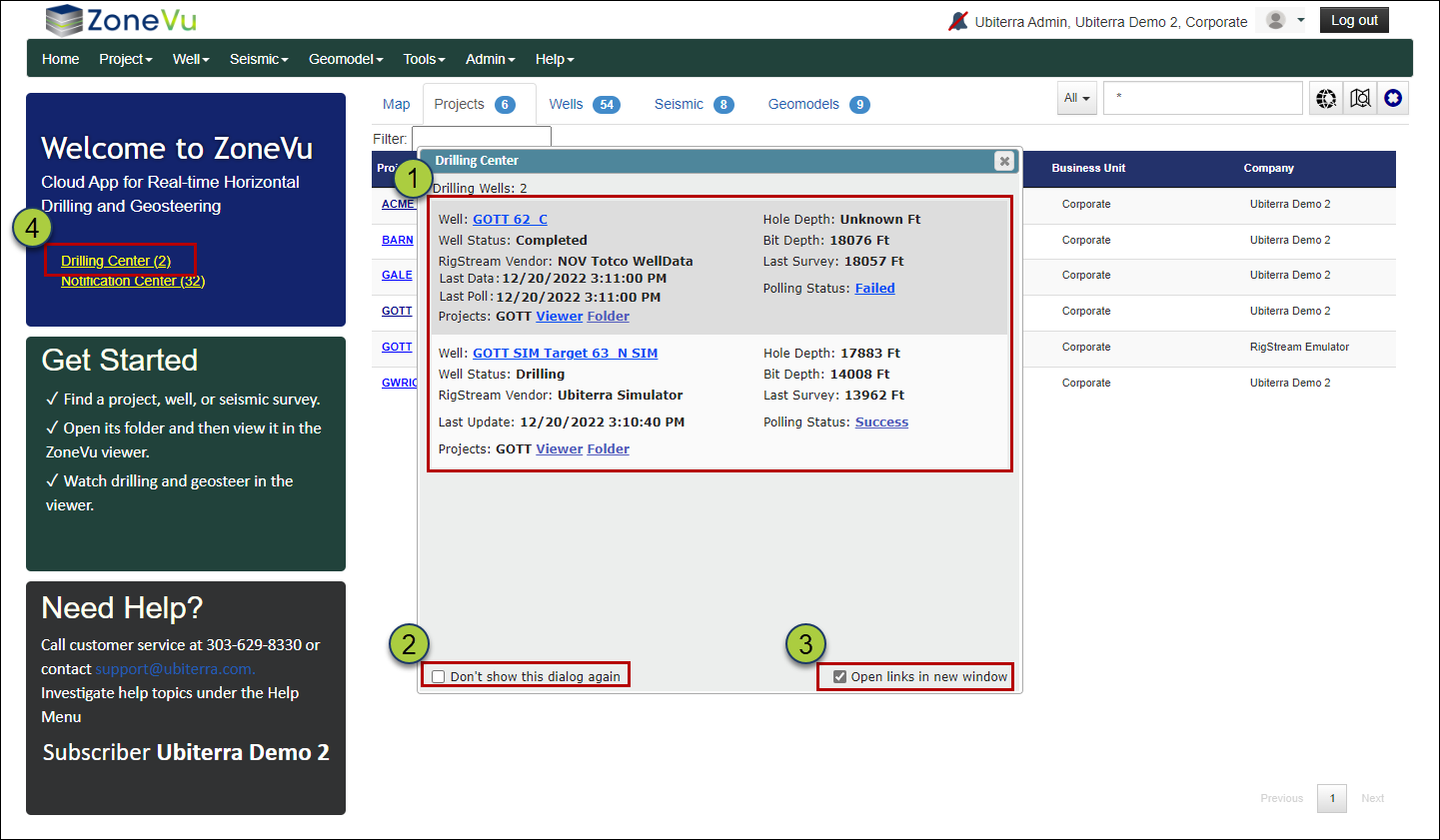Click the Filter input field

(x=482, y=138)
